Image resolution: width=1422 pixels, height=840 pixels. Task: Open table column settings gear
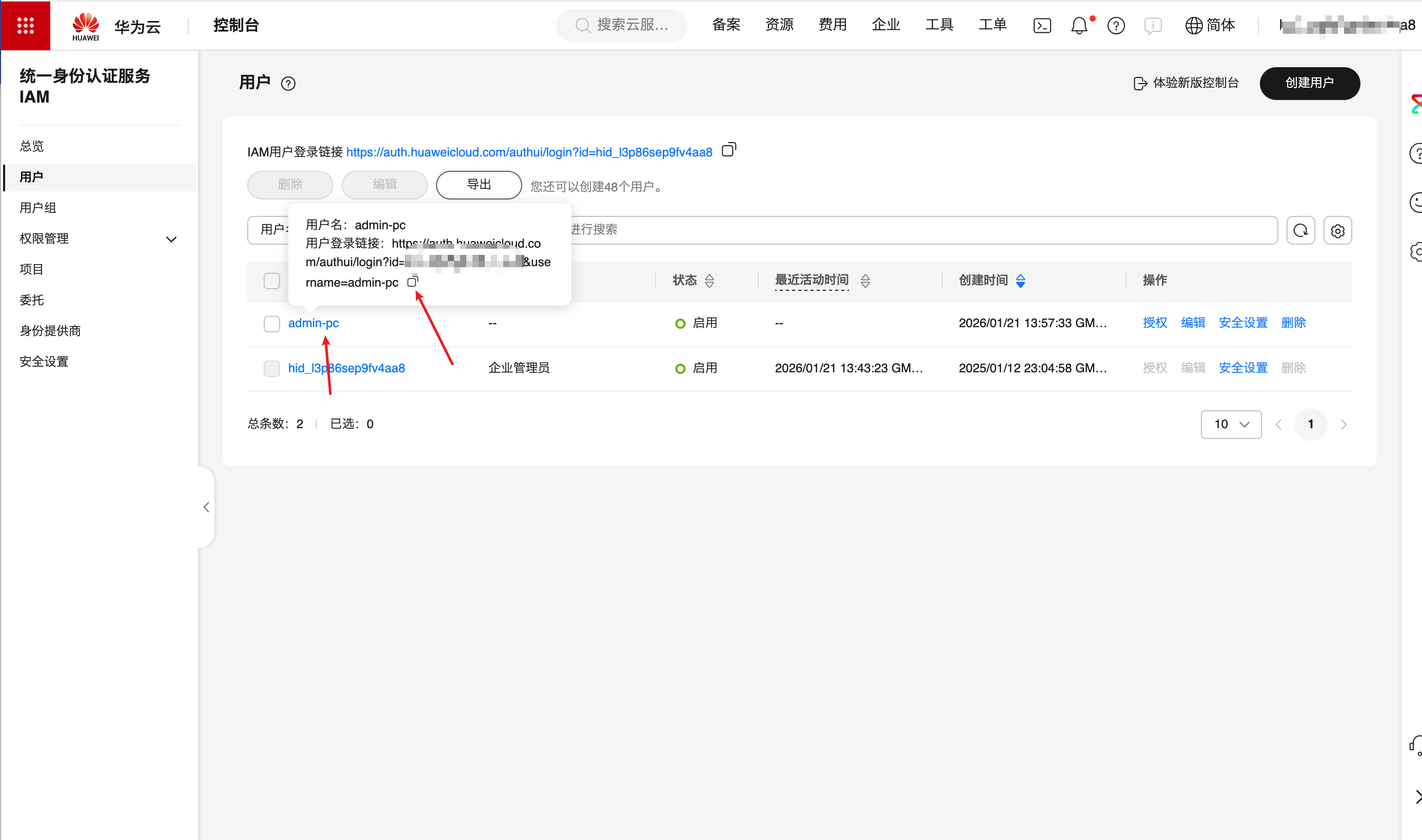(1337, 230)
